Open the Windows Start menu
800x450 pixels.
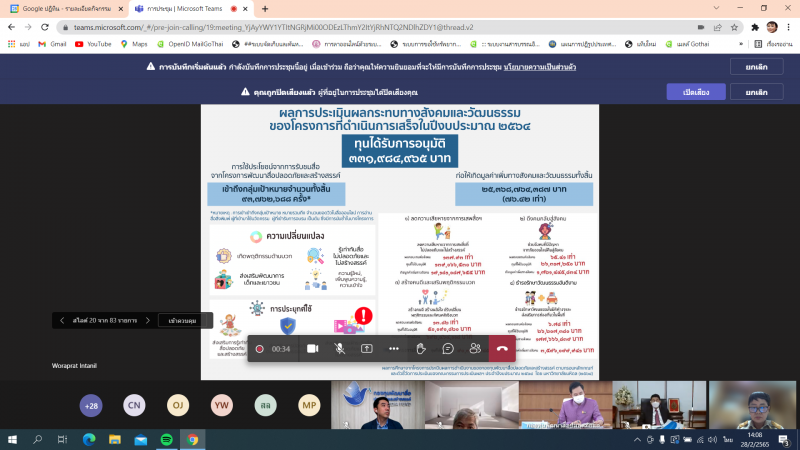pos(12,439)
